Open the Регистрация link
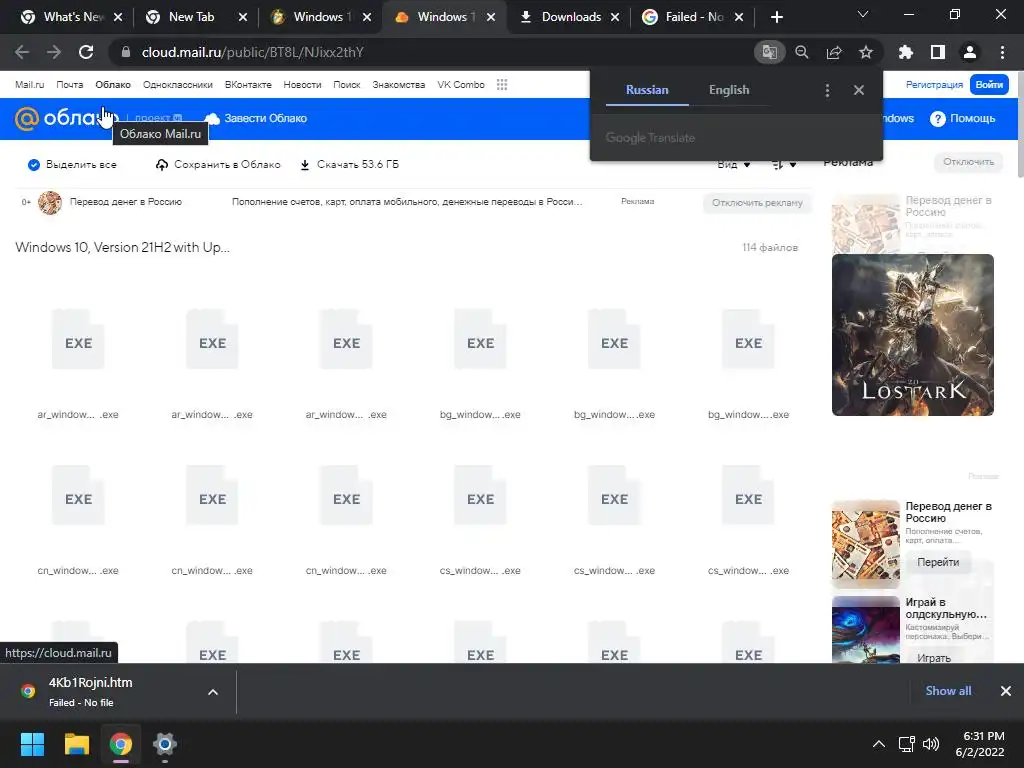 tap(934, 84)
